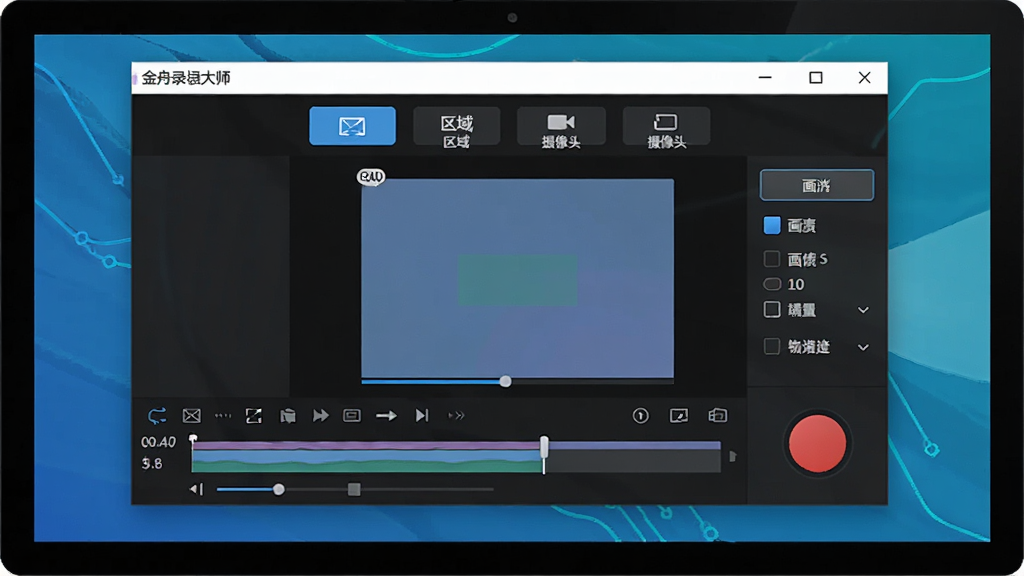Maximize the 金舟录屏大师 window
The image size is (1024, 576).
click(816, 78)
